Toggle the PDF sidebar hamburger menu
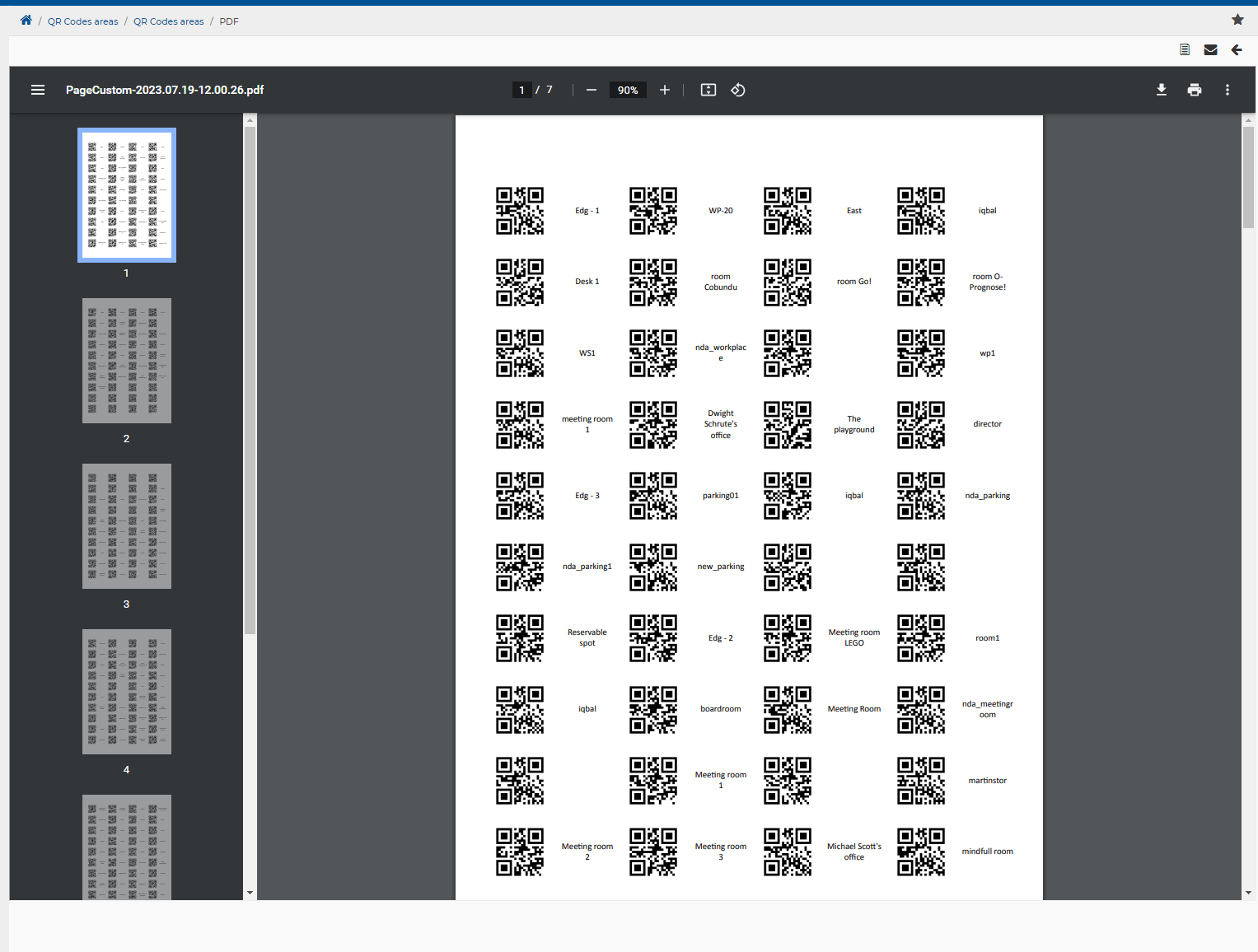Viewport: 1258px width, 952px height. (x=38, y=90)
